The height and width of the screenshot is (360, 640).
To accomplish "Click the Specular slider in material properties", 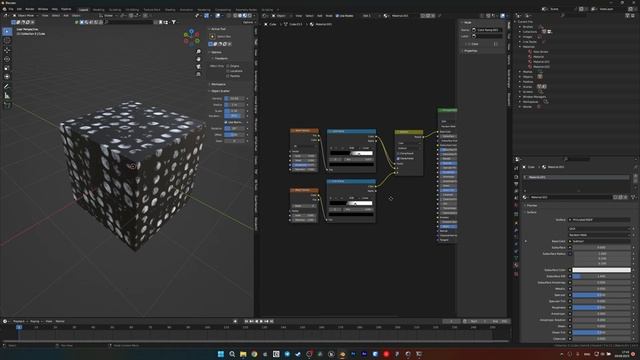I will click(x=601, y=295).
